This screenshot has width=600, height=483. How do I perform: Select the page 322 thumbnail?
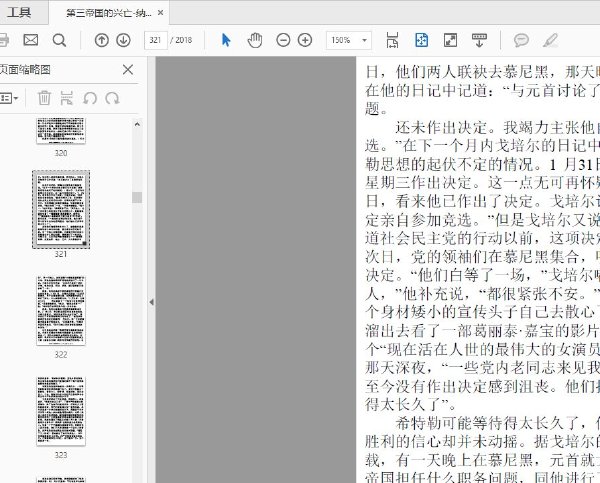coord(61,308)
